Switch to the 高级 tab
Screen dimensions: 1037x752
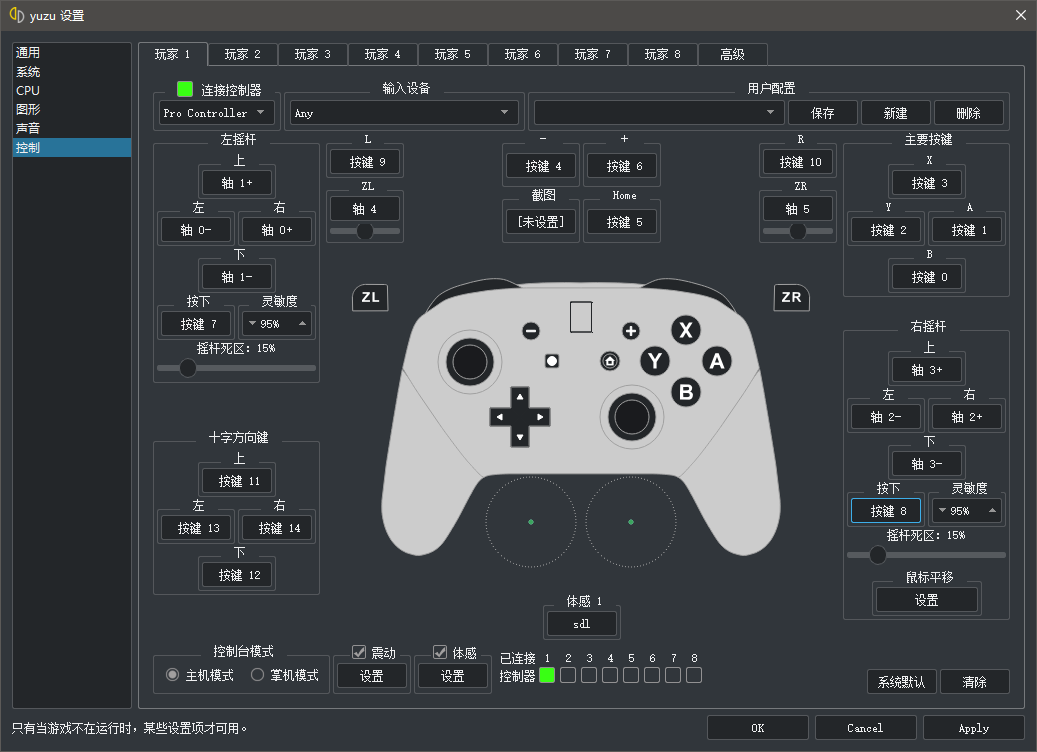coord(732,54)
